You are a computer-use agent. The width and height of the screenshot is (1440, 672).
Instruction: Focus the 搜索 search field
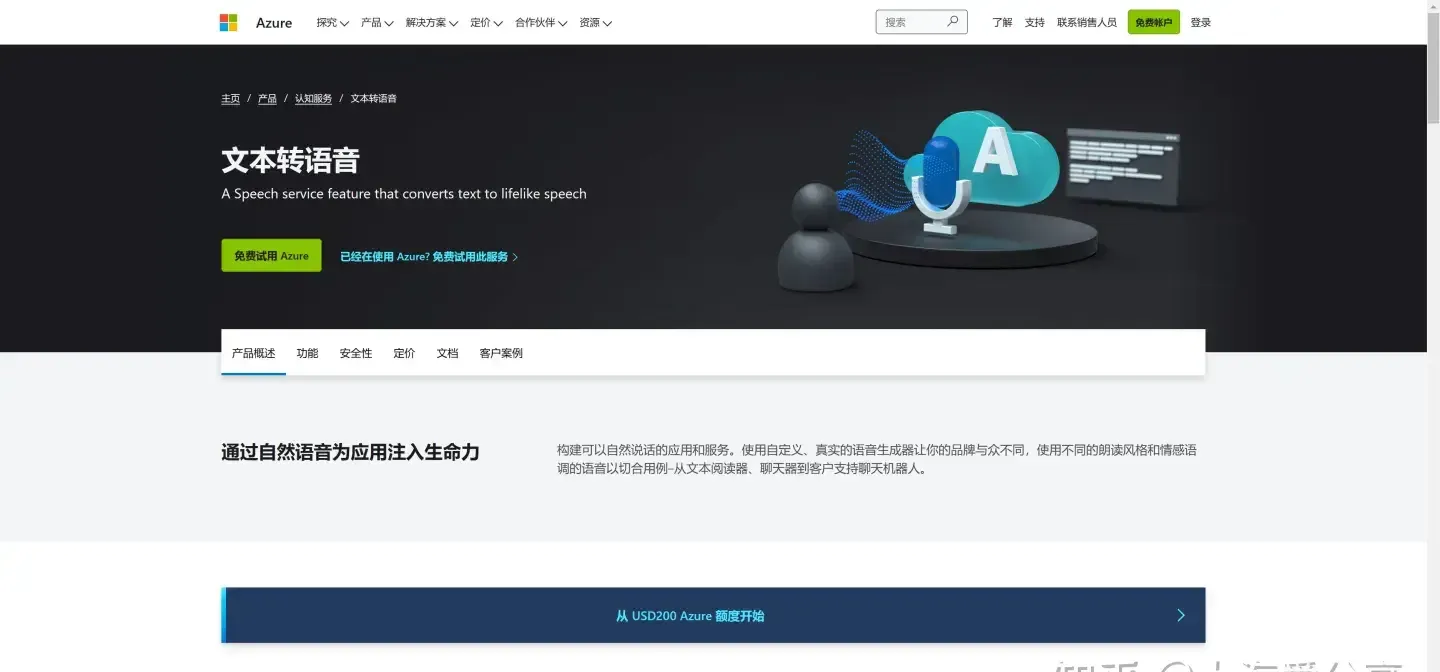click(x=921, y=22)
